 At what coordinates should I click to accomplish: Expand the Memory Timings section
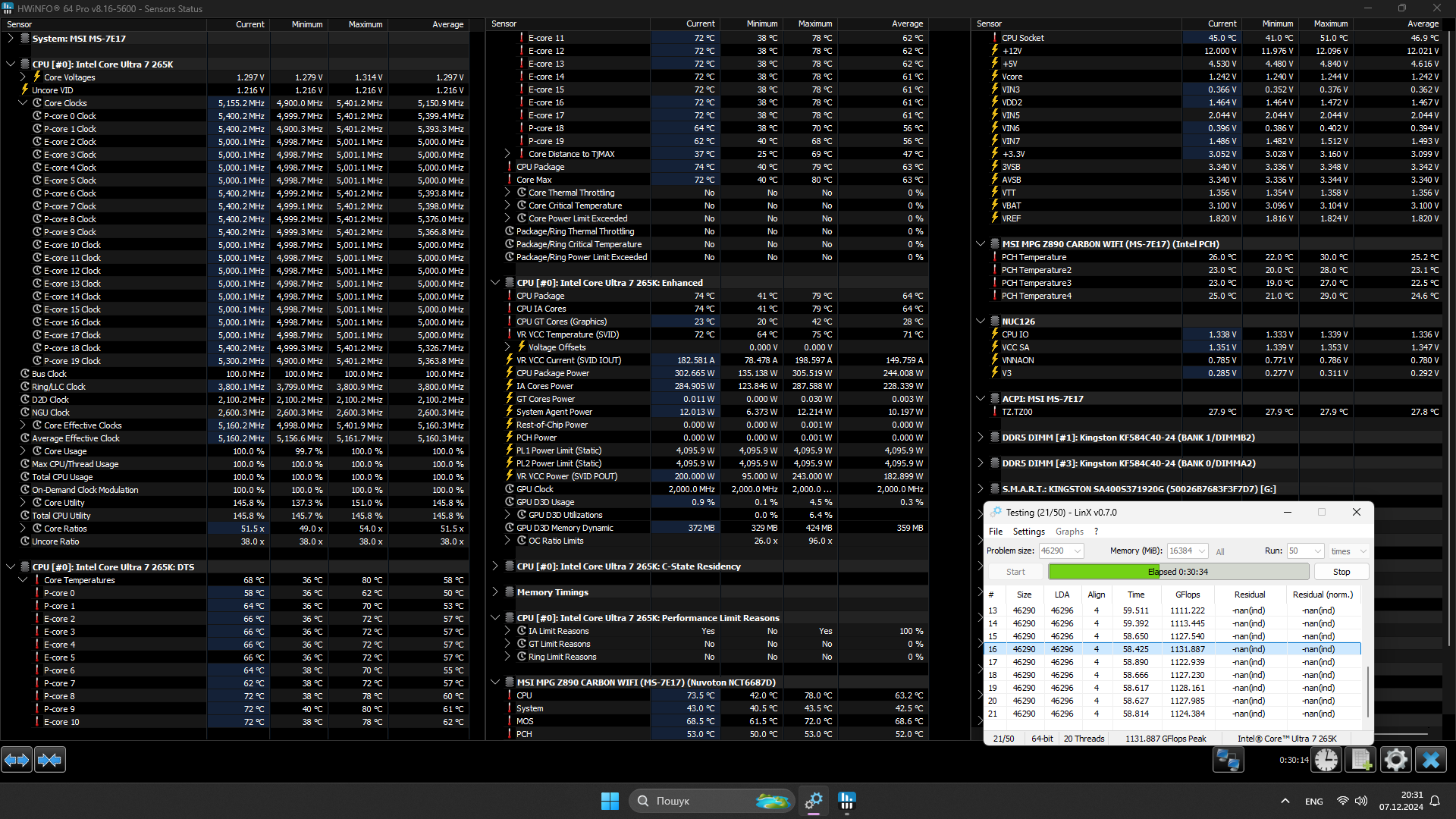coord(495,592)
